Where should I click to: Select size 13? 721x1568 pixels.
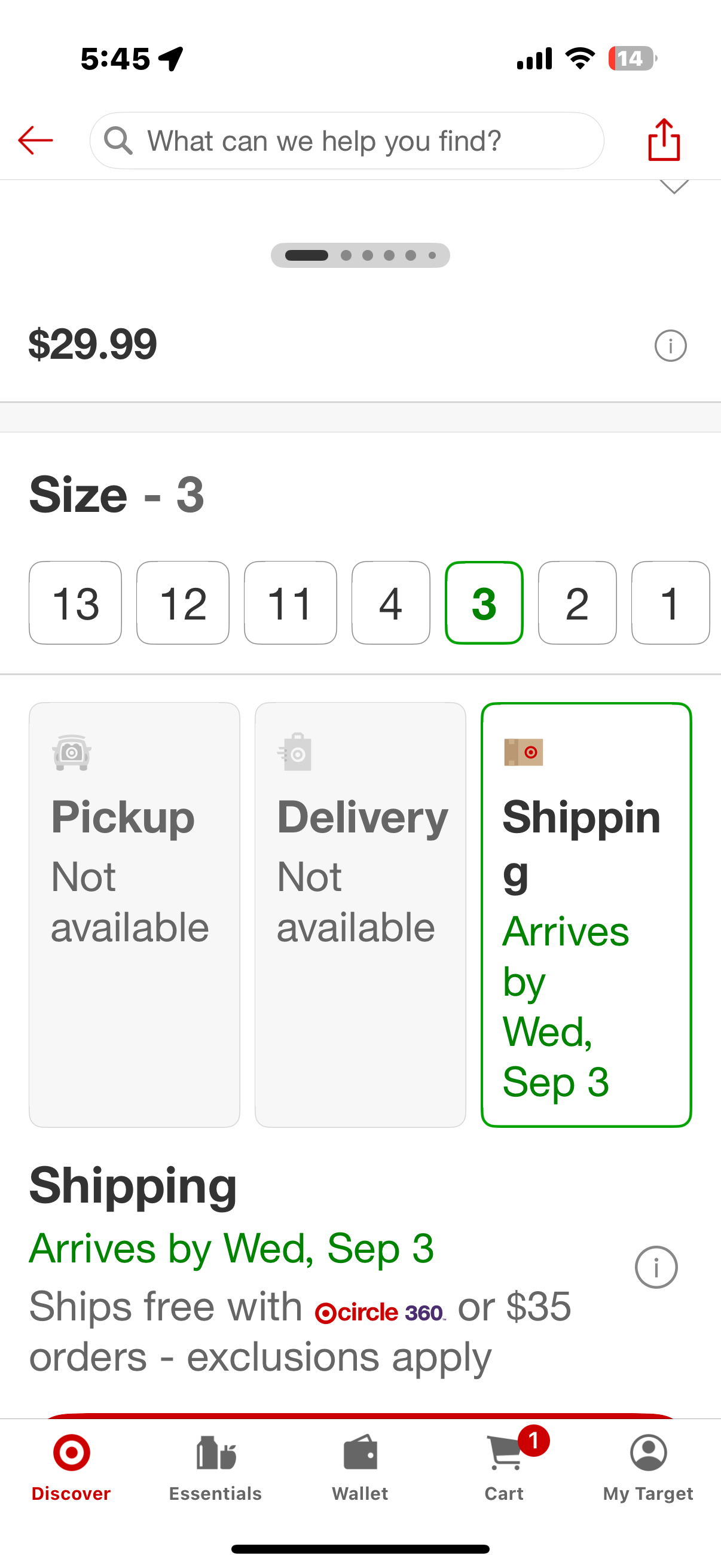[x=75, y=603]
